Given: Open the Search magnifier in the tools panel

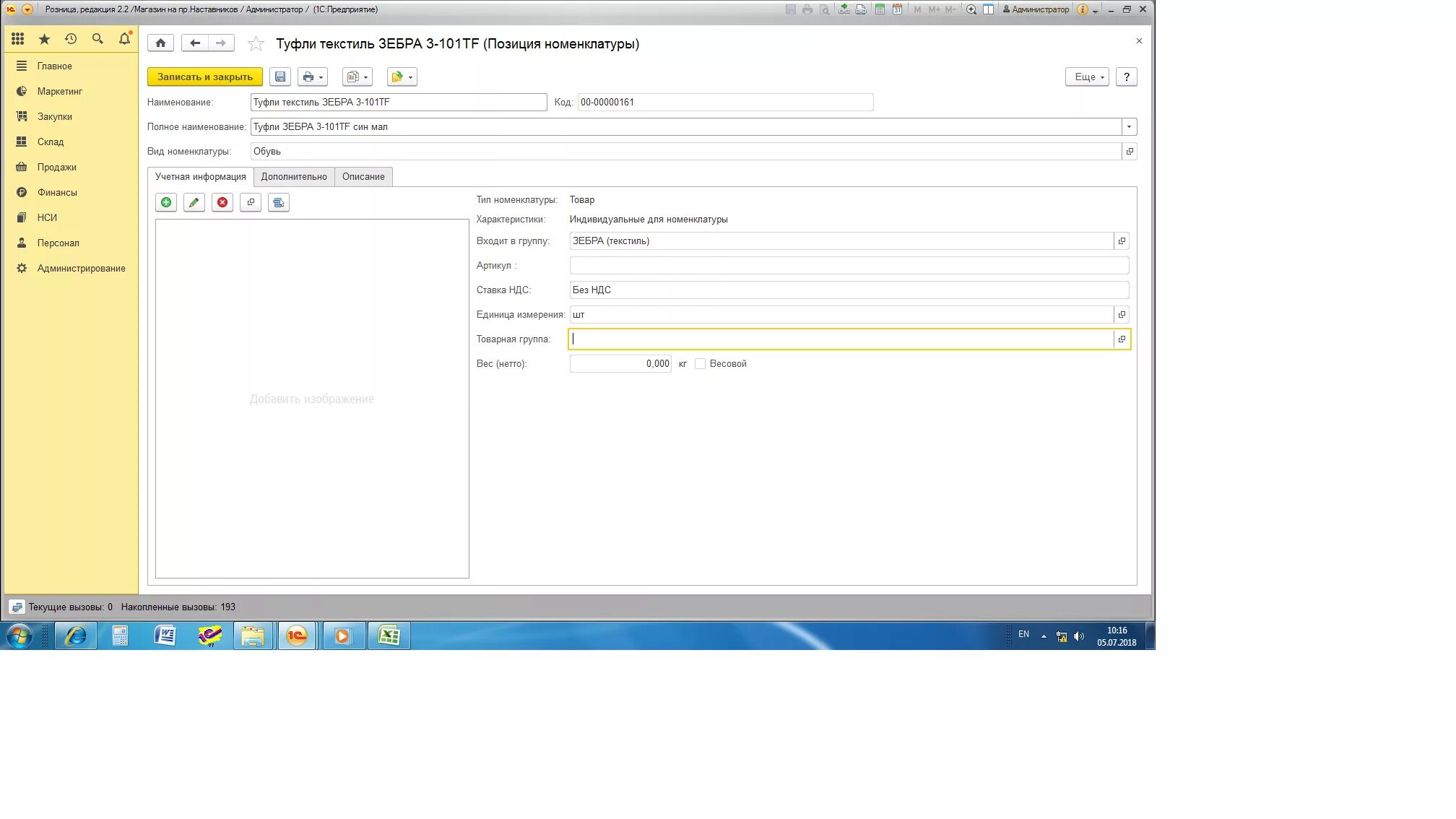Looking at the screenshot, I should 97,39.
